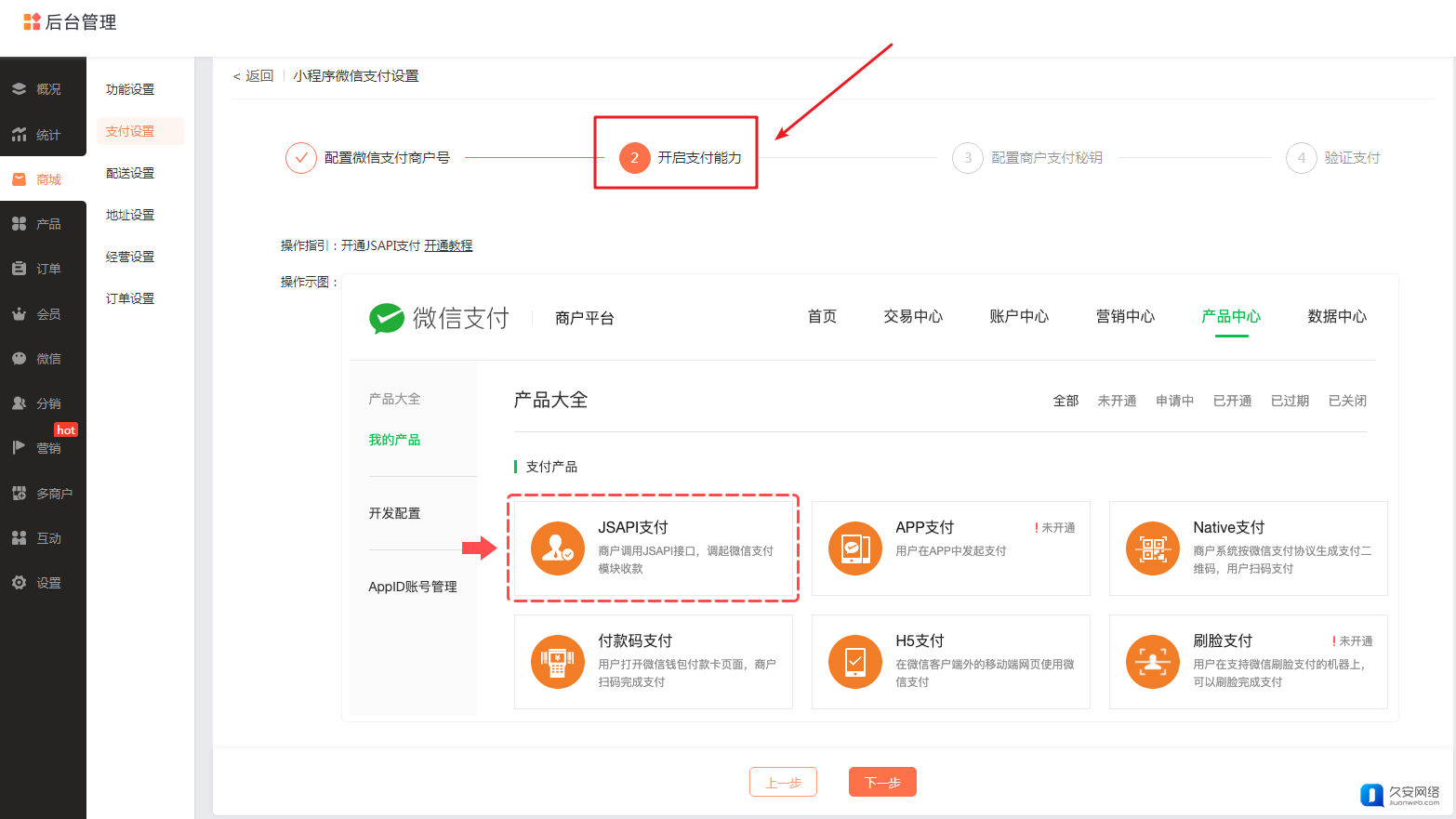
Task: Open the 概况 overview sidebar icon
Action: (19, 89)
